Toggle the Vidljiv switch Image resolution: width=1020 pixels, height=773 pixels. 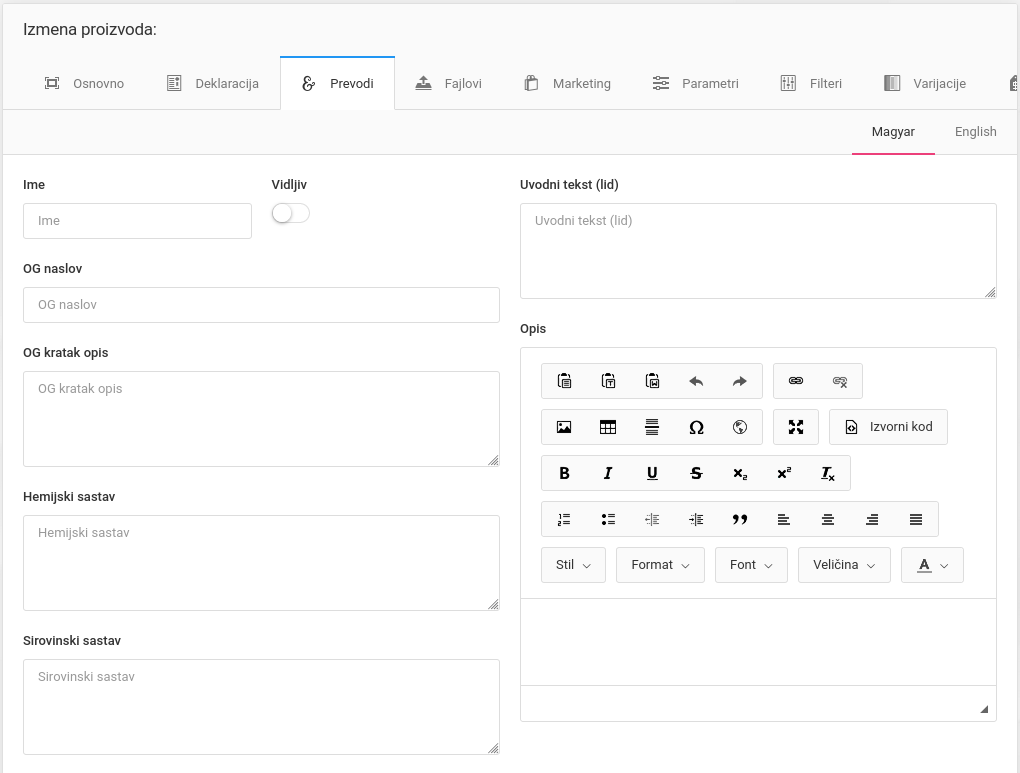(290, 213)
